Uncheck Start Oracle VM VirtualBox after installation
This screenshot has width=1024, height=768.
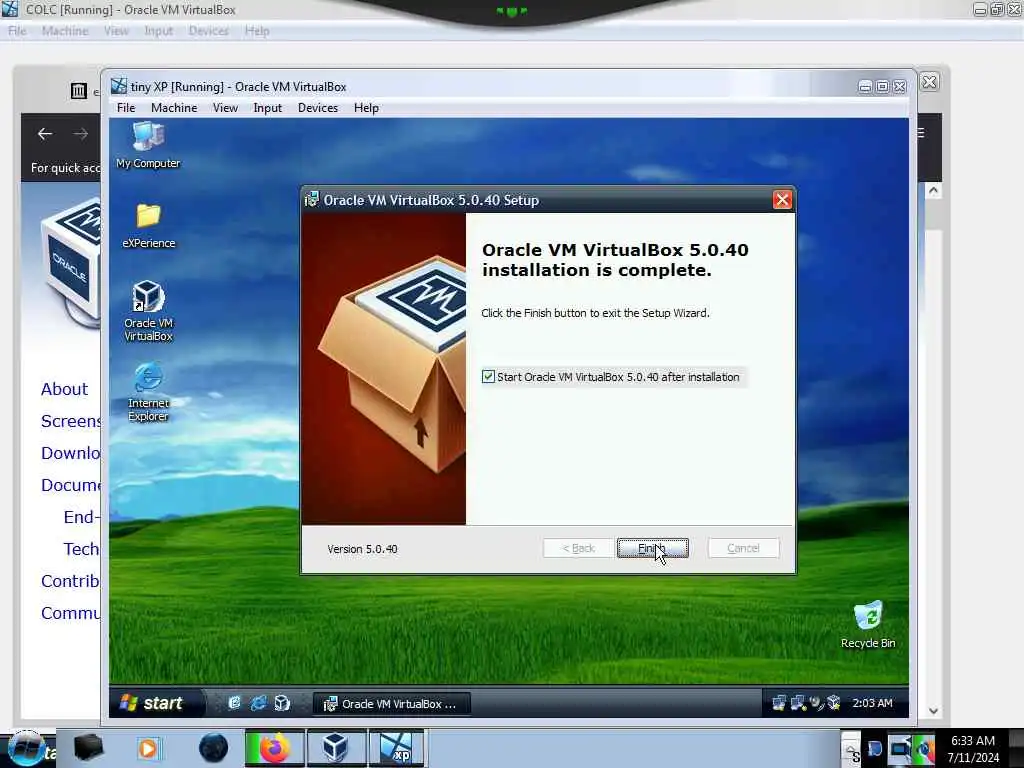pos(488,377)
